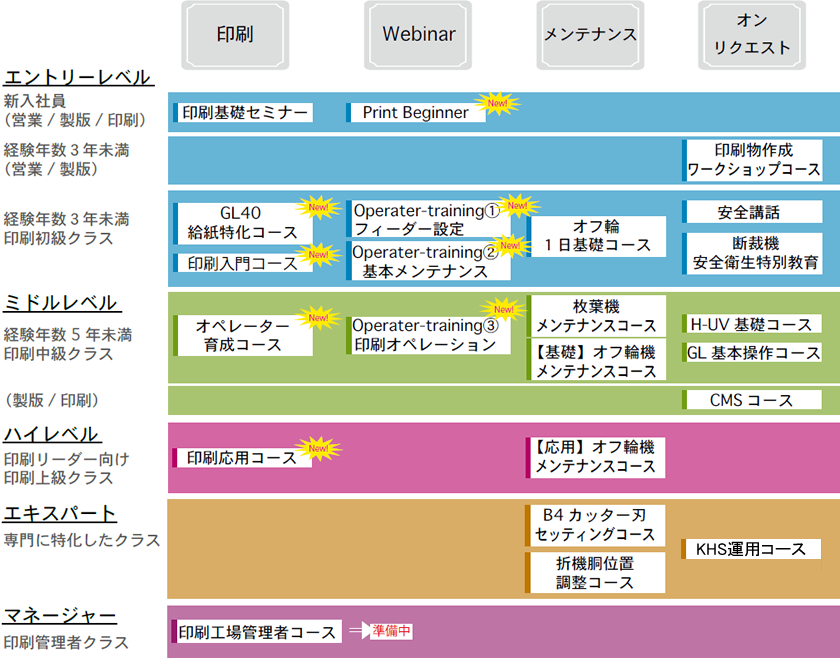Open Operater-training① フィーダー設定
Viewport: 840px width, 658px height.
[x=428, y=219]
